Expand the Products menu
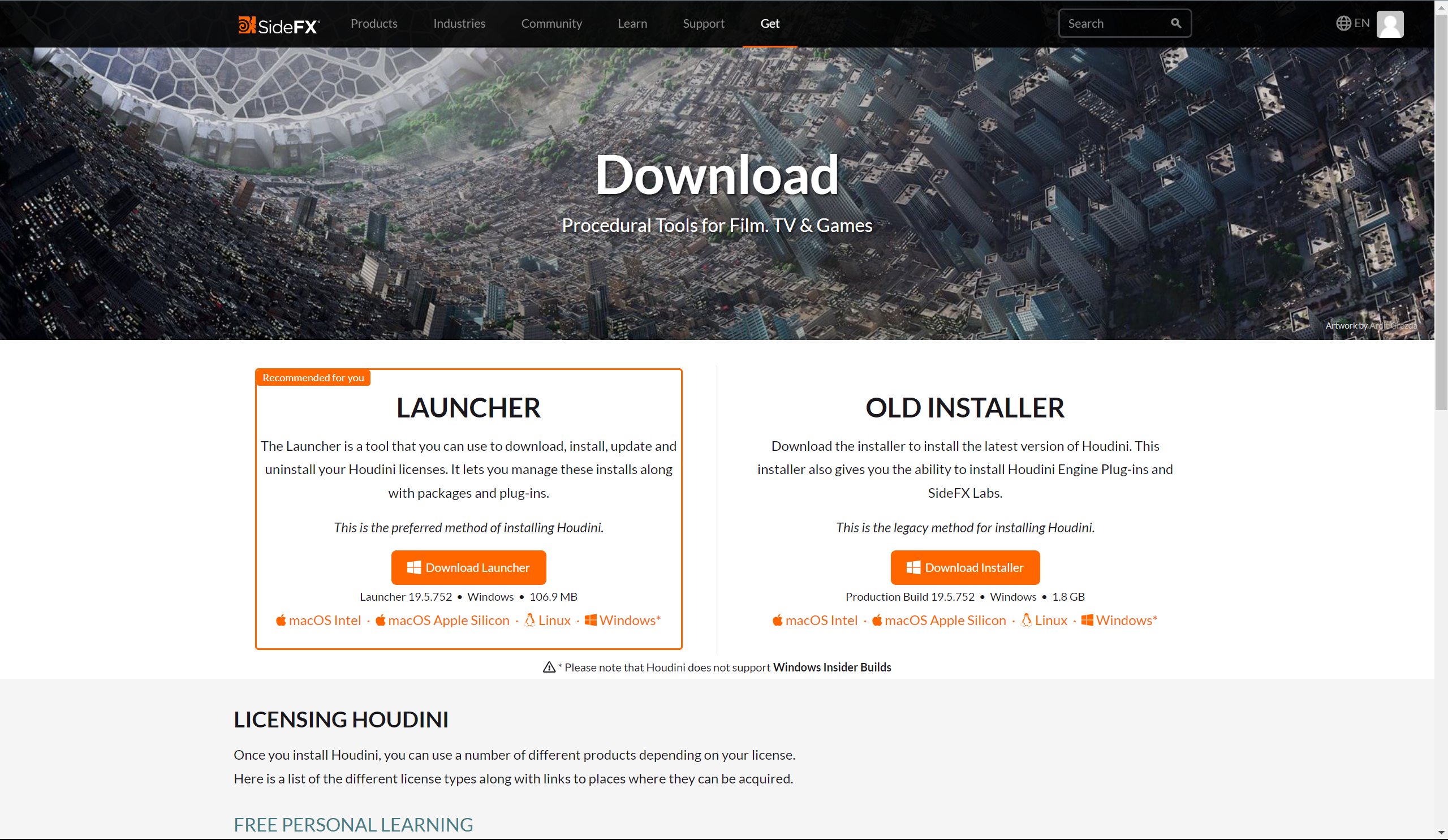 point(373,24)
